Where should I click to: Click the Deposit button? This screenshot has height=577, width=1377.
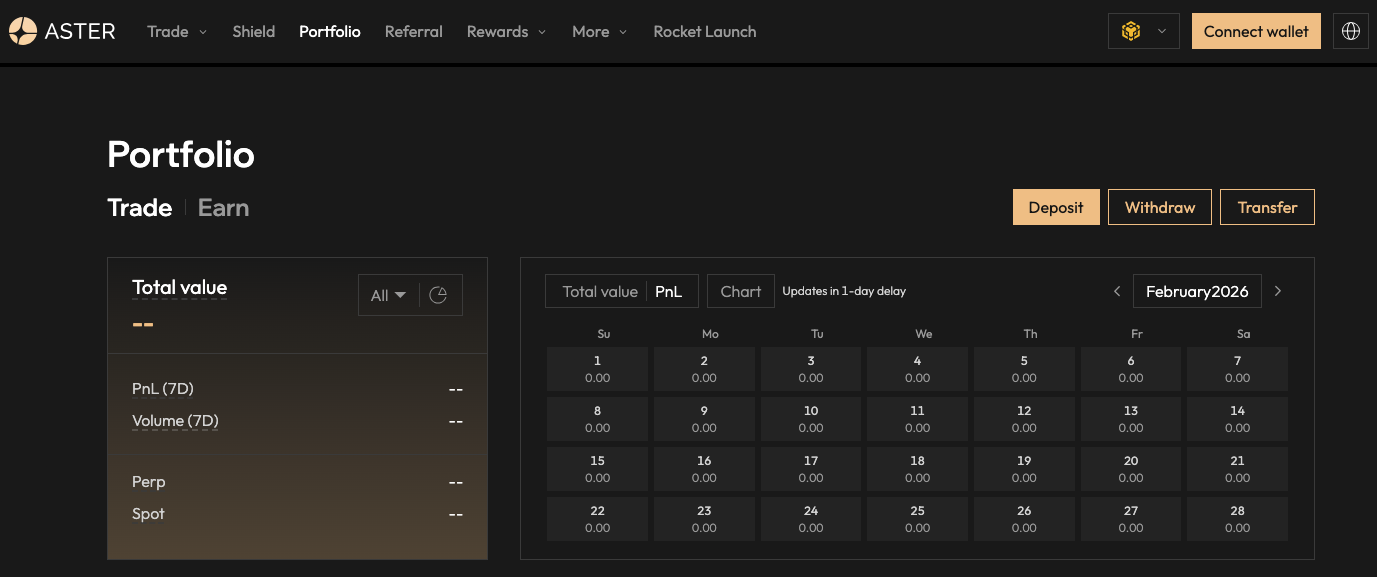click(1056, 207)
